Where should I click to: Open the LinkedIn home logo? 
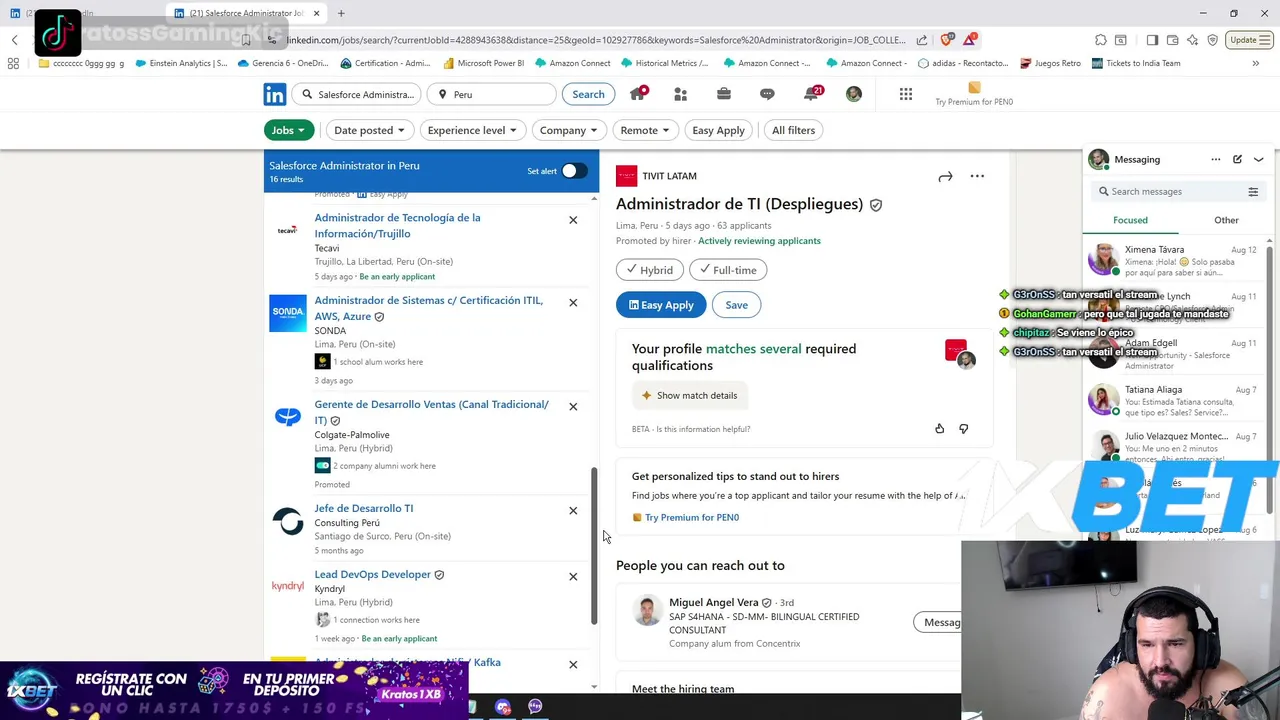point(275,94)
